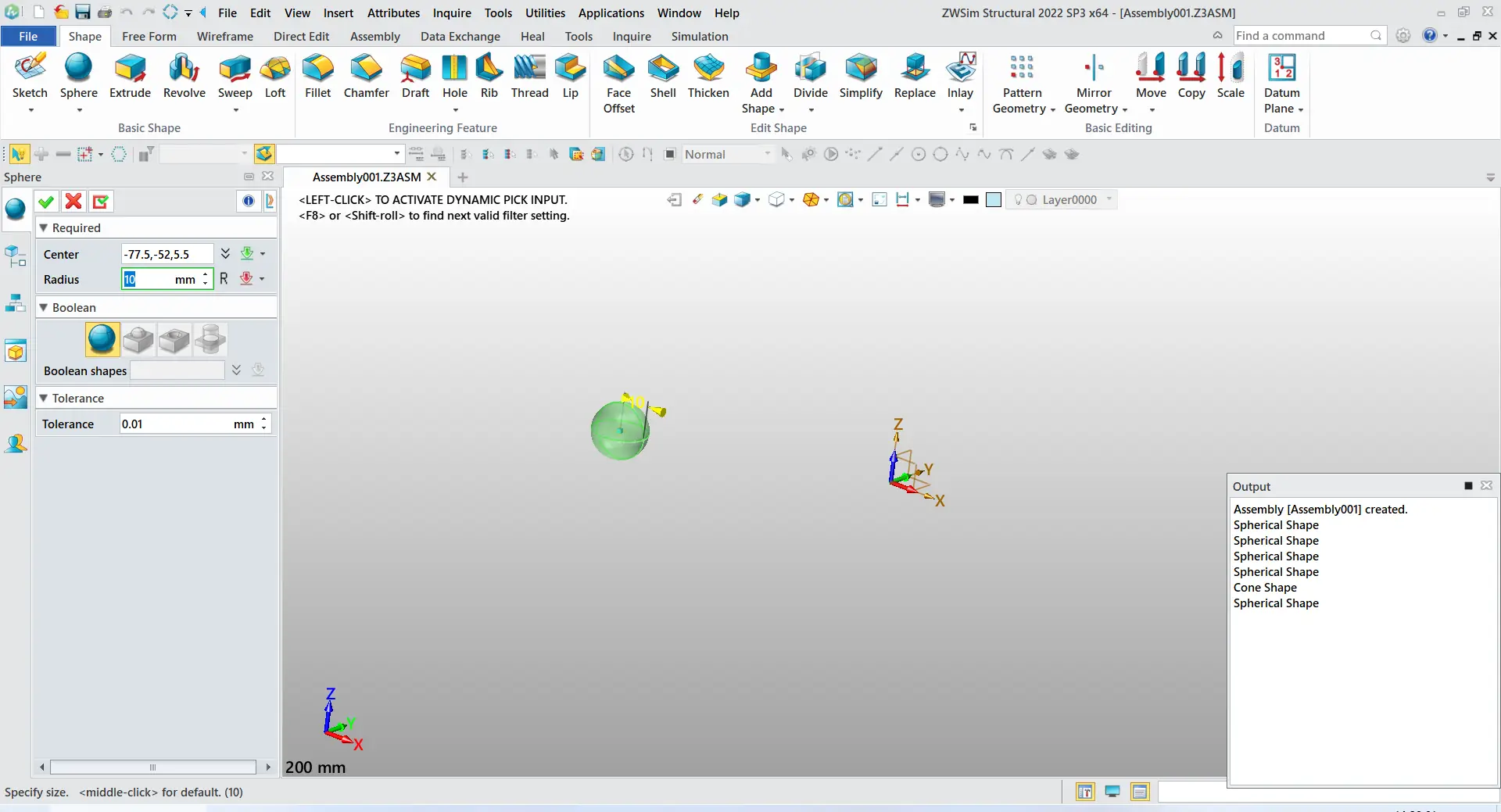Open the Direct Edit ribbon tab
1501x812 pixels.
tap(301, 37)
